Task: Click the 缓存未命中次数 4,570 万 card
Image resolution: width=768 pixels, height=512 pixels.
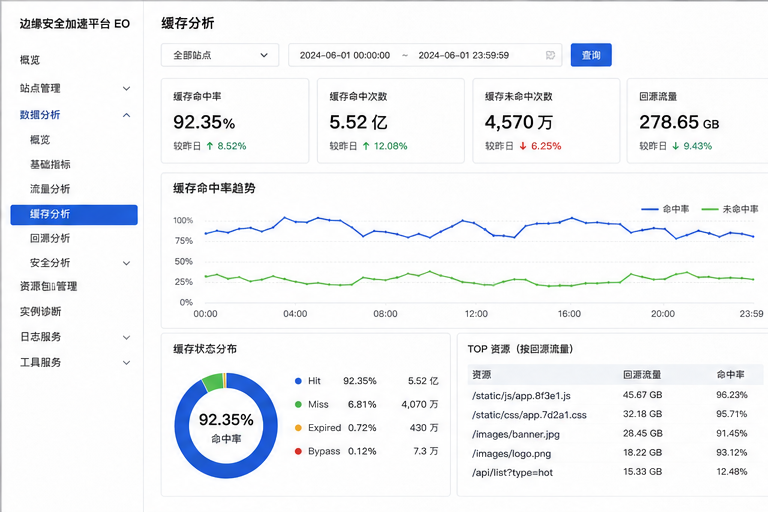Action: [x=546, y=121]
